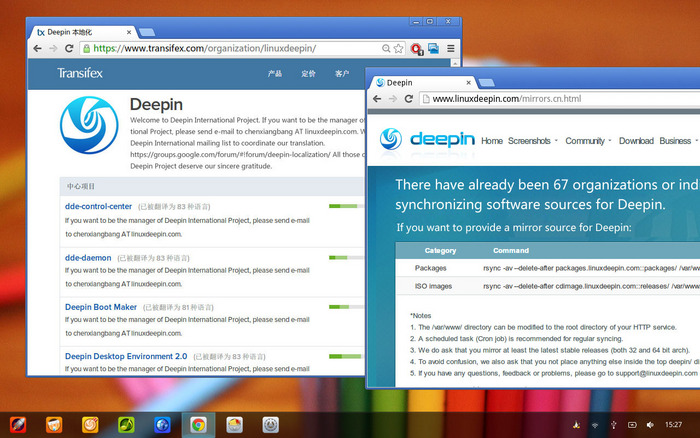Expand the Business dropdown on deepin site
The width and height of the screenshot is (700, 438).
click(679, 141)
